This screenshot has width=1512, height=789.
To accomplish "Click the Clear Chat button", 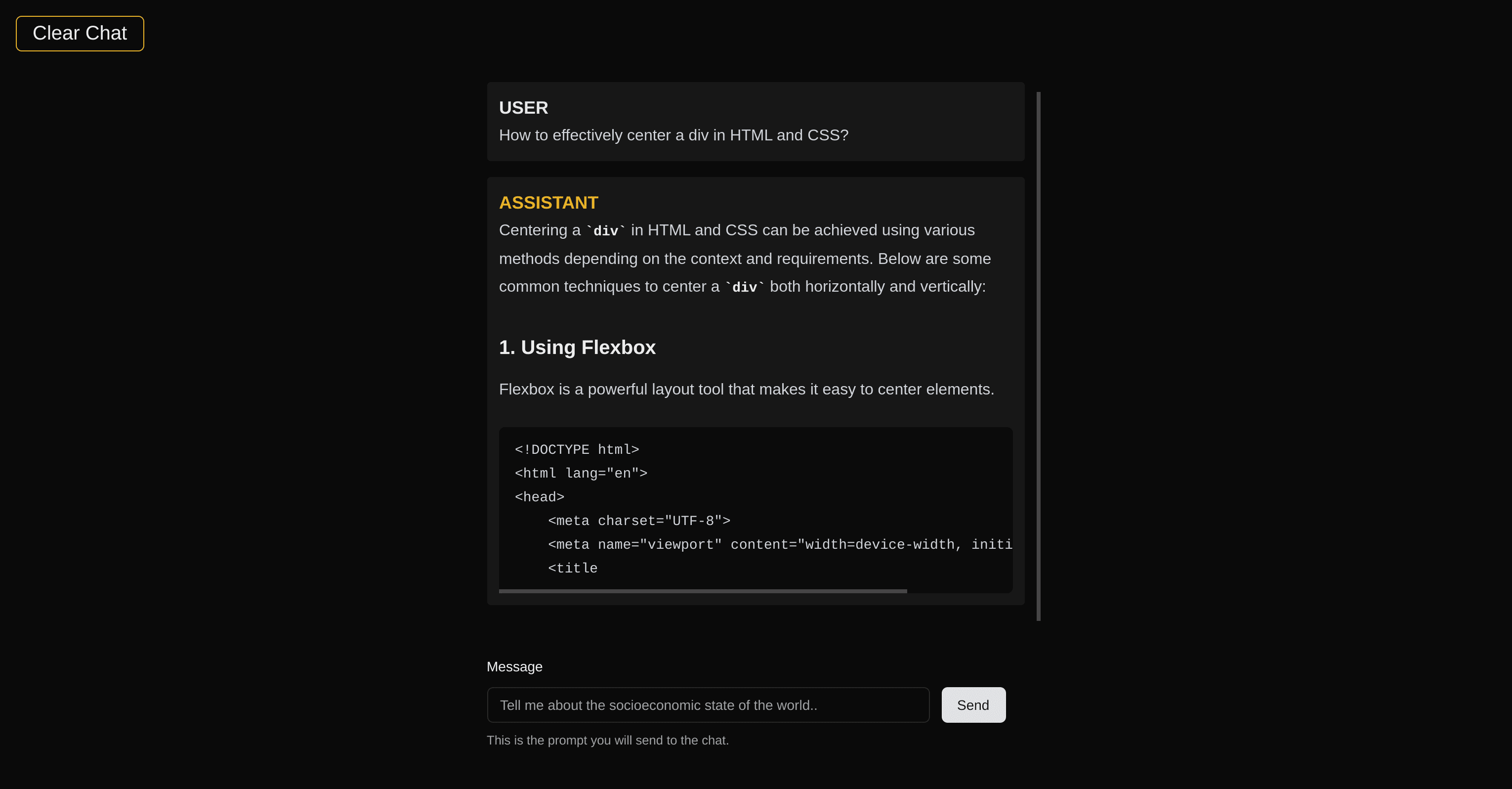I will click(x=80, y=34).
